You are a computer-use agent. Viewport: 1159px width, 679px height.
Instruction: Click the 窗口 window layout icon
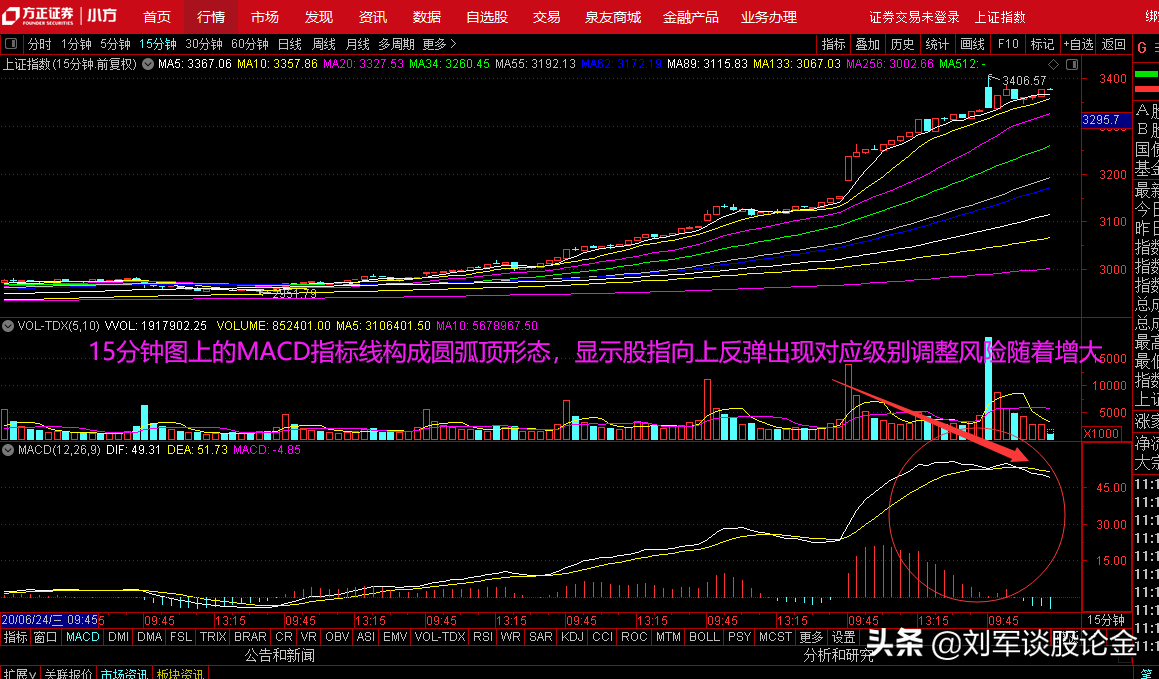tap(44, 636)
